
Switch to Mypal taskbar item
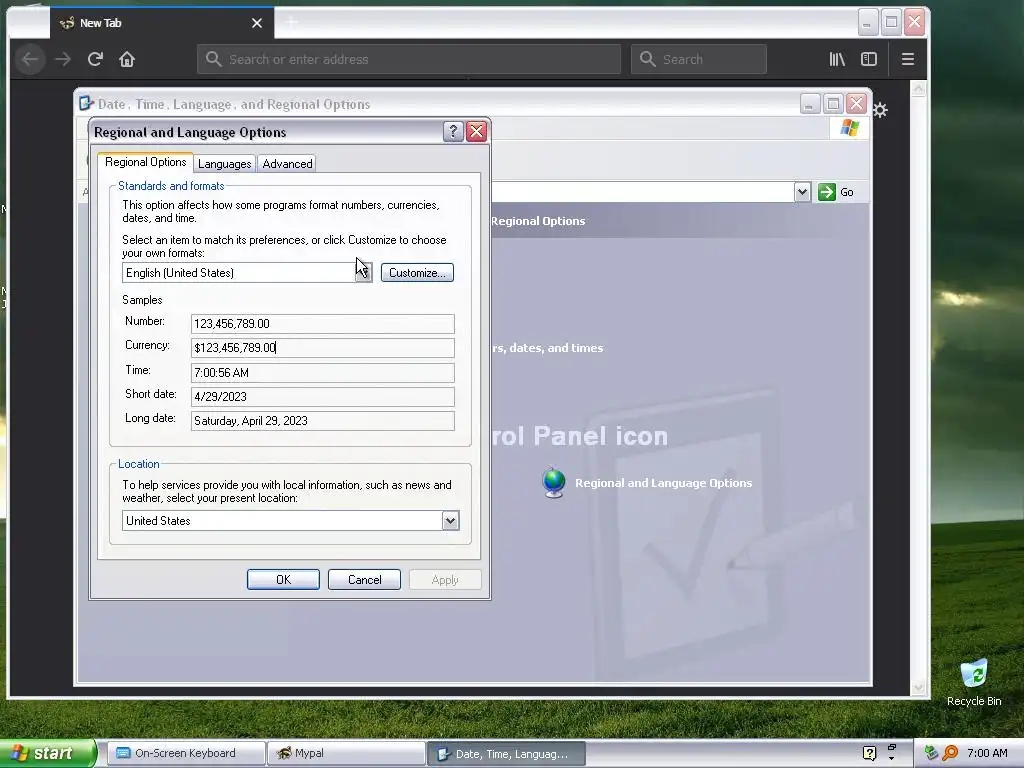click(x=346, y=753)
